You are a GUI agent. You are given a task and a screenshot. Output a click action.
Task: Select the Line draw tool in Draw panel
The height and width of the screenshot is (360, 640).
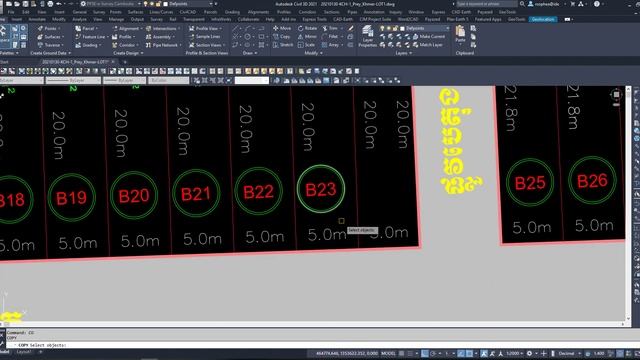coord(235,28)
